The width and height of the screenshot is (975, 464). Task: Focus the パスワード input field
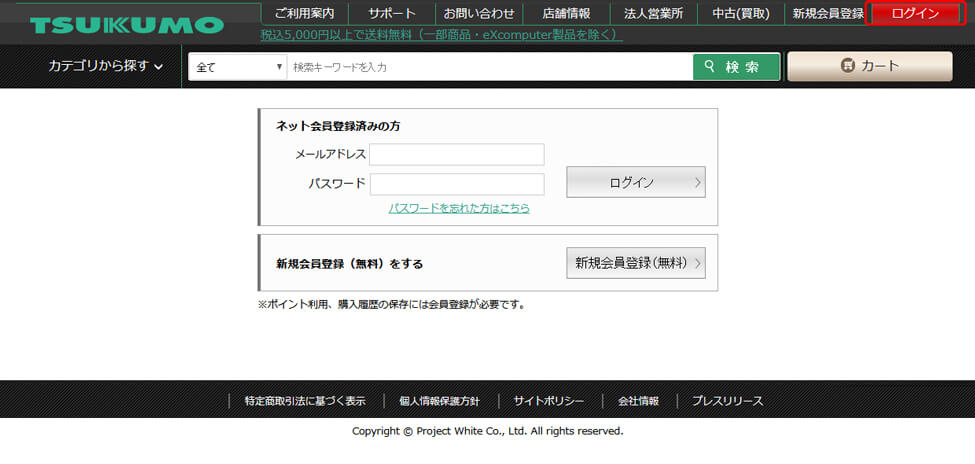(456, 184)
